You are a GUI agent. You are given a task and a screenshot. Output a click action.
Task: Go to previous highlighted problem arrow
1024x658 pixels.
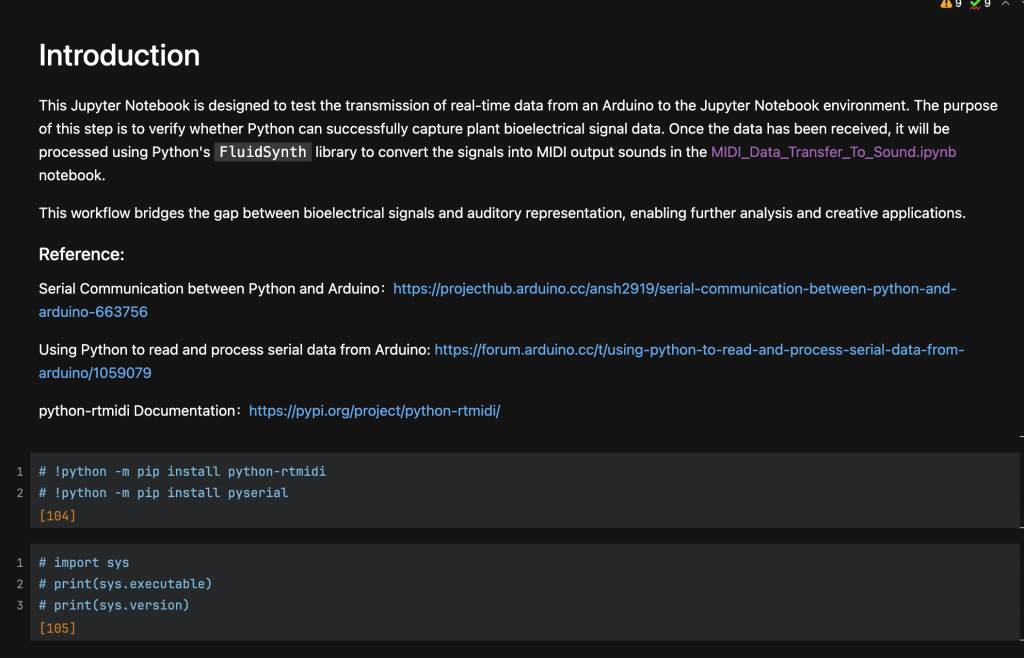[x=1006, y=4]
